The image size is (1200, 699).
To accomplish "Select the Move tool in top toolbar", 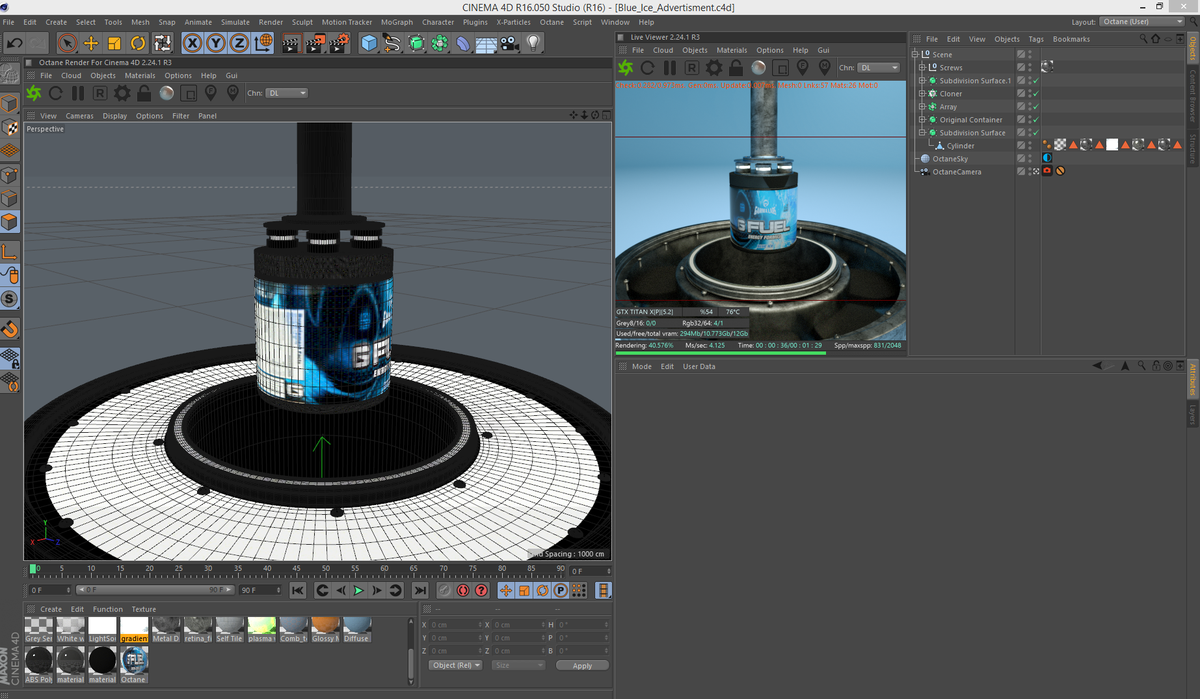I will 91,43.
